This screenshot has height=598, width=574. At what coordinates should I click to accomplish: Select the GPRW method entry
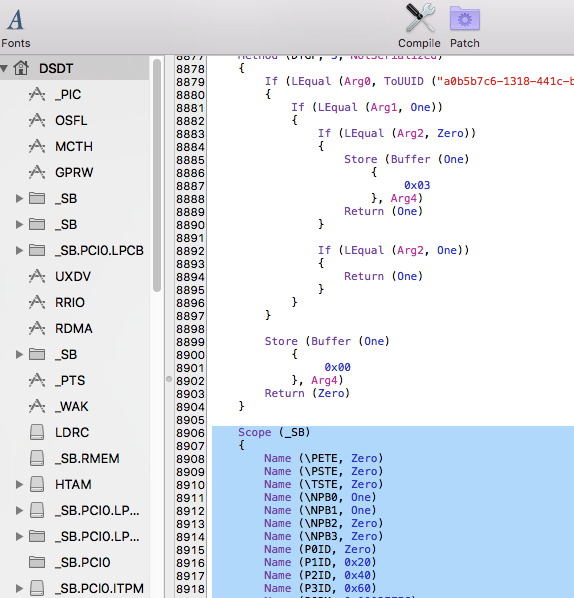tap(74, 172)
